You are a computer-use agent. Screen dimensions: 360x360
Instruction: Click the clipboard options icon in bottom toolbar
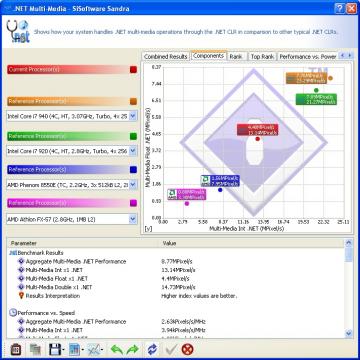(16, 349)
